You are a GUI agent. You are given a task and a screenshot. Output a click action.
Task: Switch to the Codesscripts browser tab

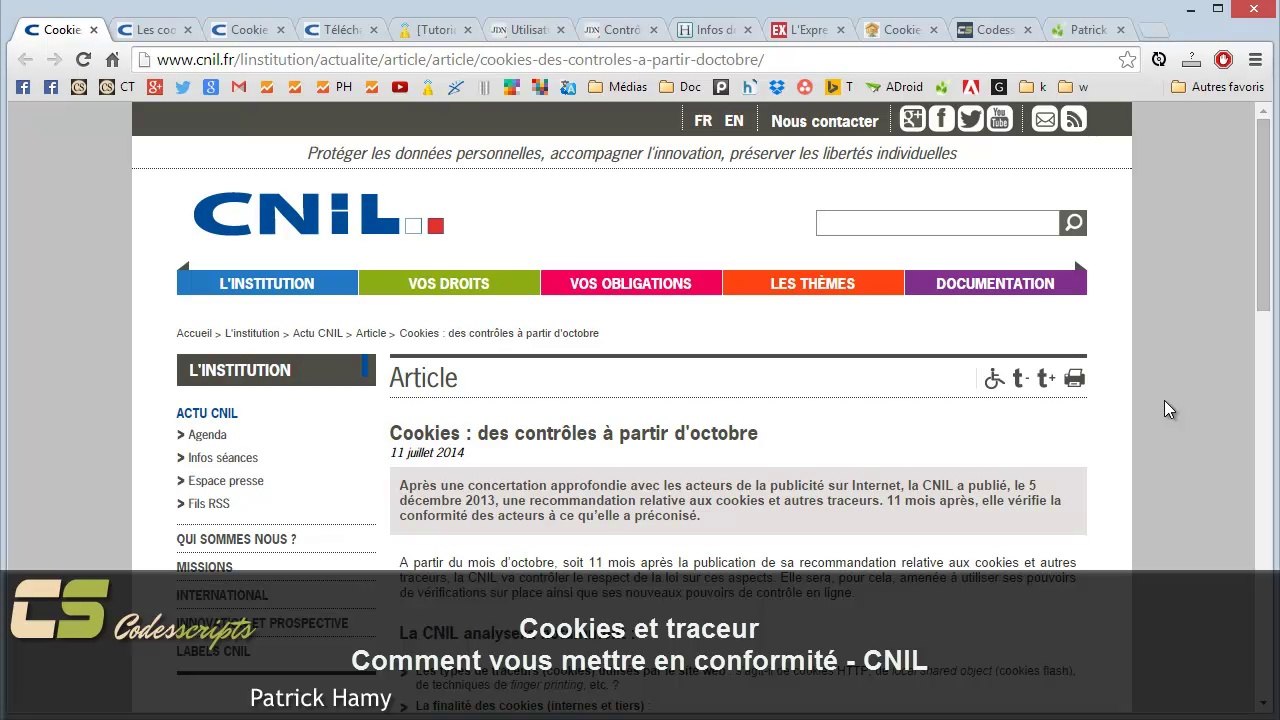992,30
